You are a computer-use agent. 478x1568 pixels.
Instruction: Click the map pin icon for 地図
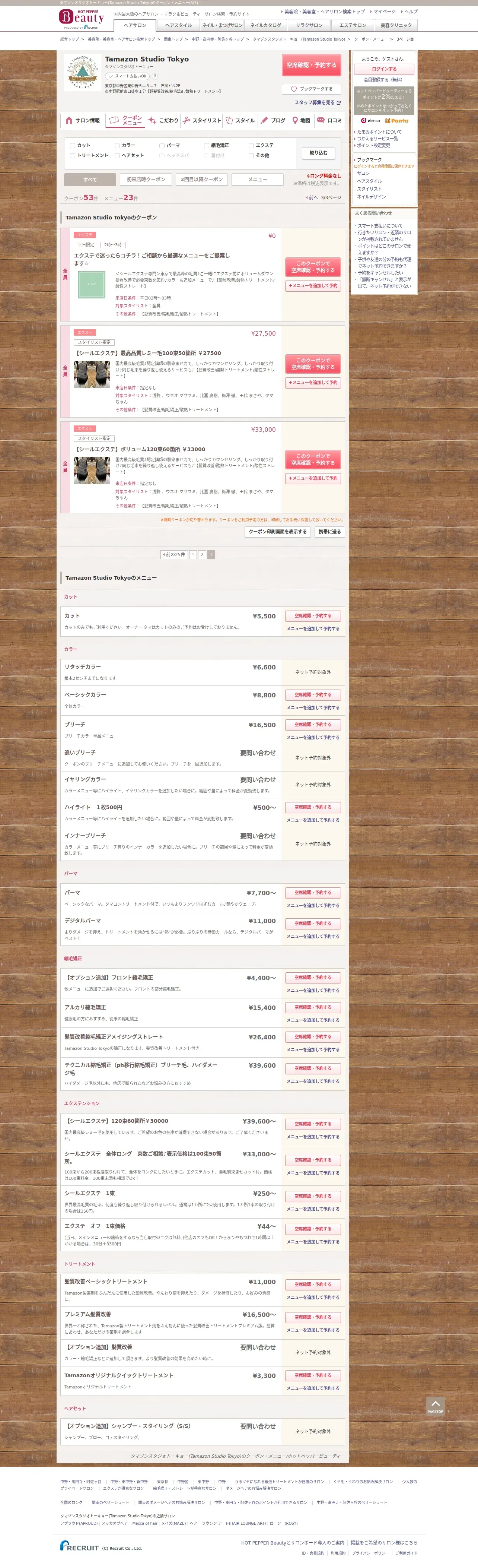point(295,121)
